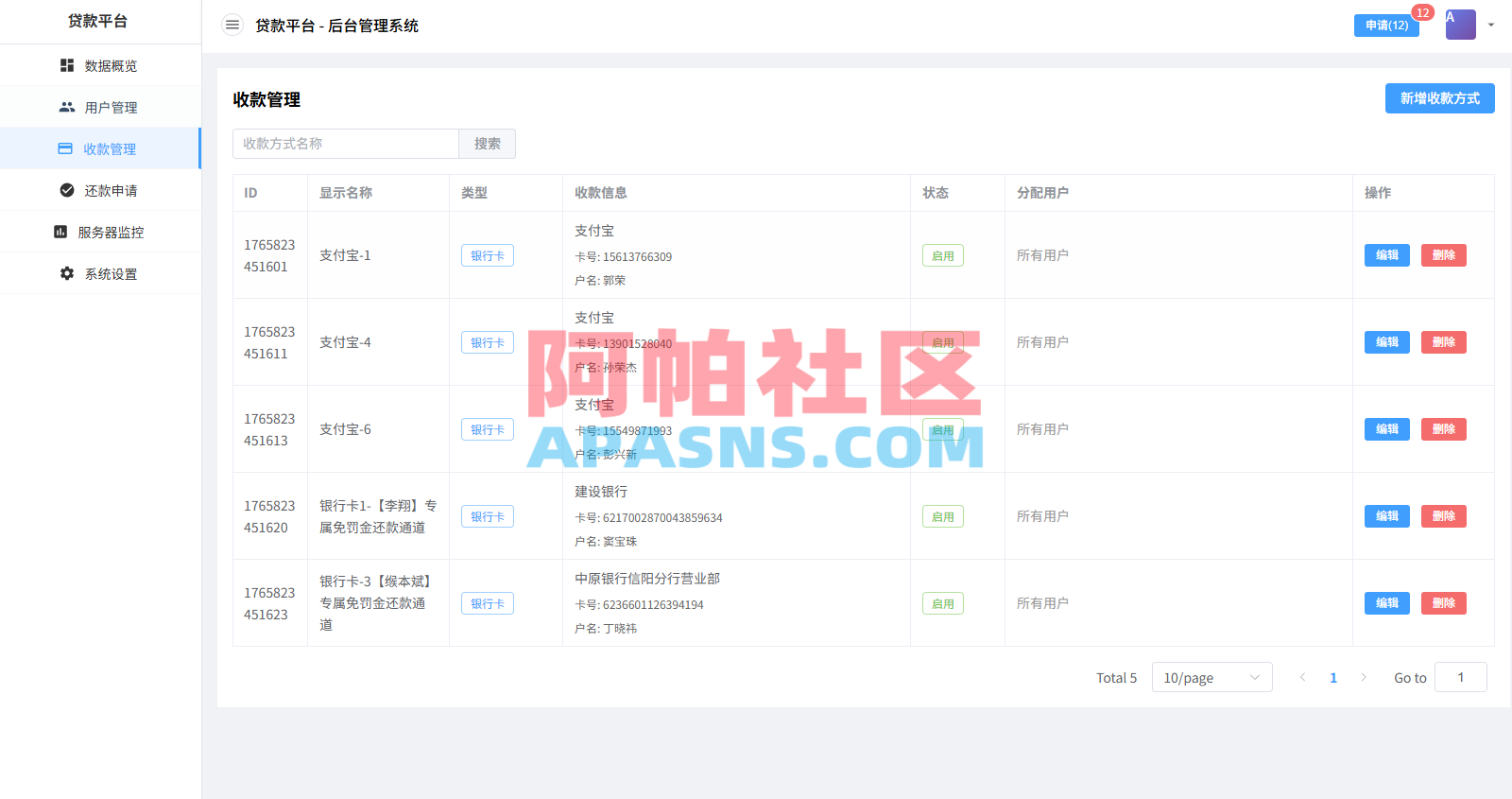The height and width of the screenshot is (799, 1512).
Task: Click the 12 notification badge
Action: point(1422,12)
